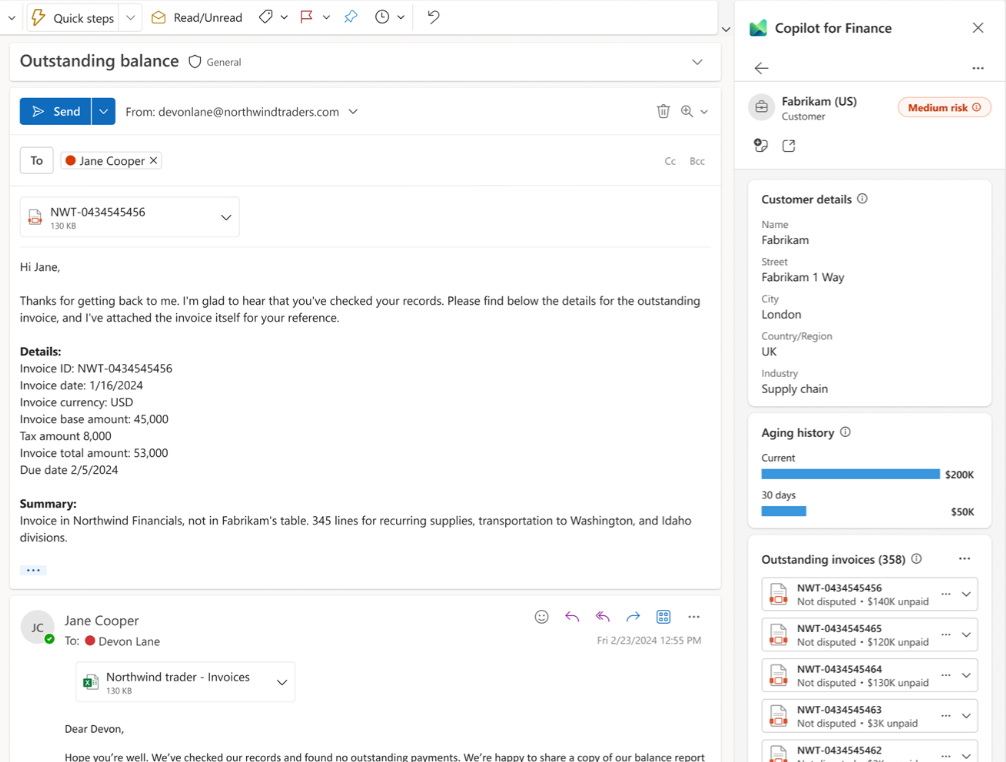Expand invoice NWT-0434545464 details
This screenshot has height=762, width=1006.
966,675
